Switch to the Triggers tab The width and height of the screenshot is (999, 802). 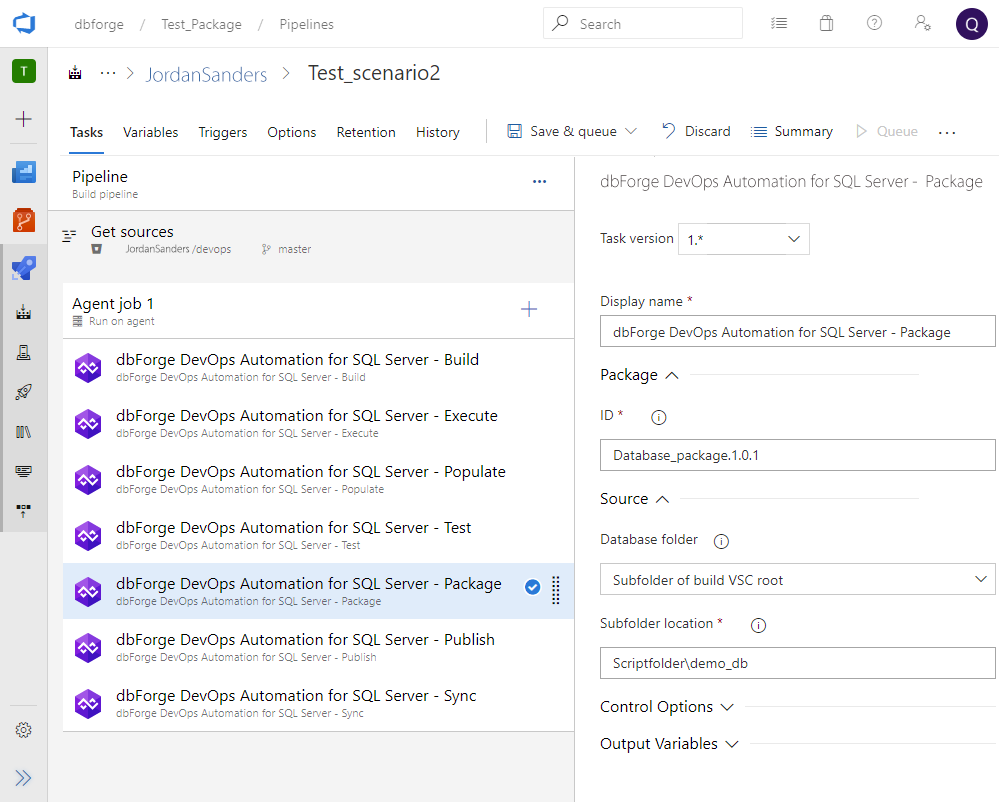click(x=222, y=132)
